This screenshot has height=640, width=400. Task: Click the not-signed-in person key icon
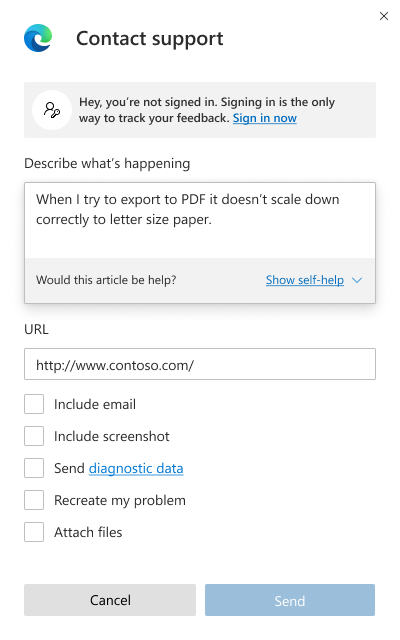click(52, 110)
